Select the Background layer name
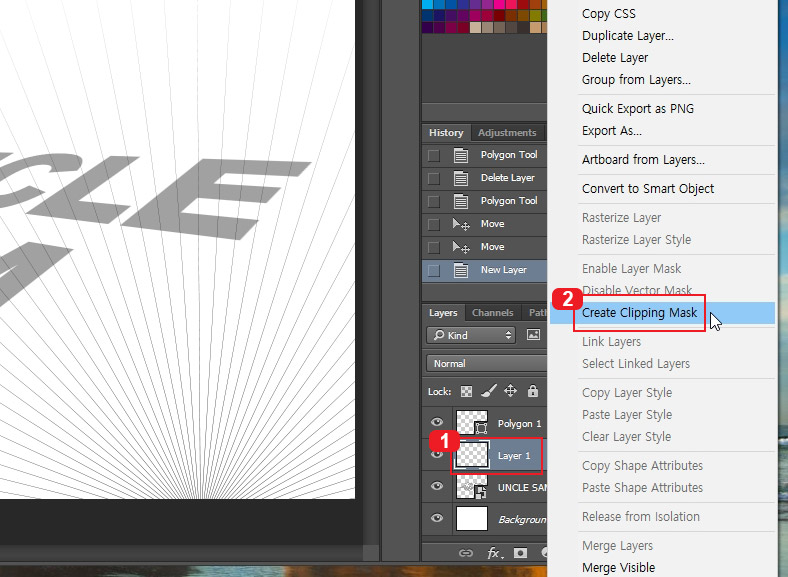The width and height of the screenshot is (788, 577). click(x=522, y=520)
